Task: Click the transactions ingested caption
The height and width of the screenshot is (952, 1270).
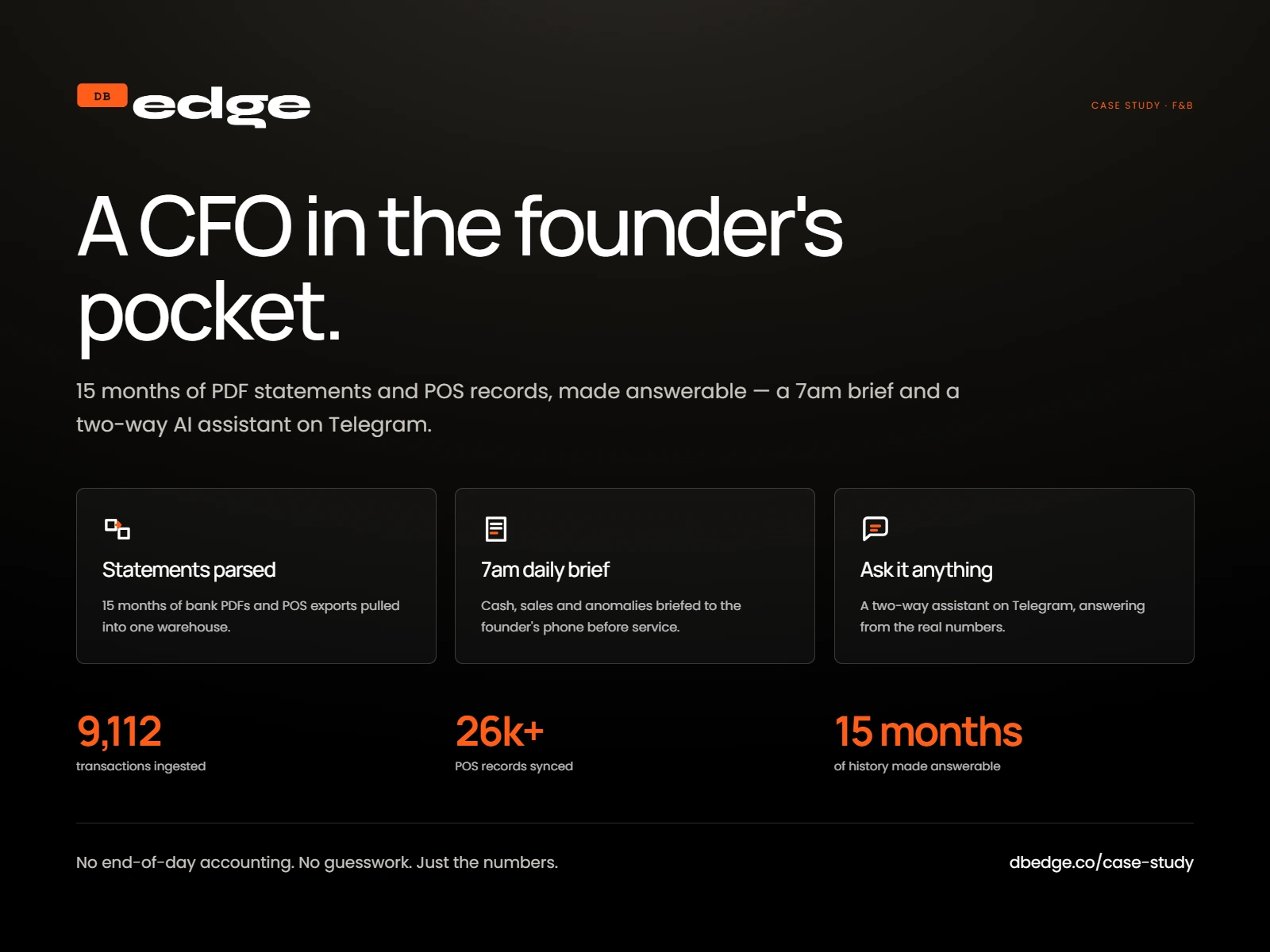Action: [140, 766]
